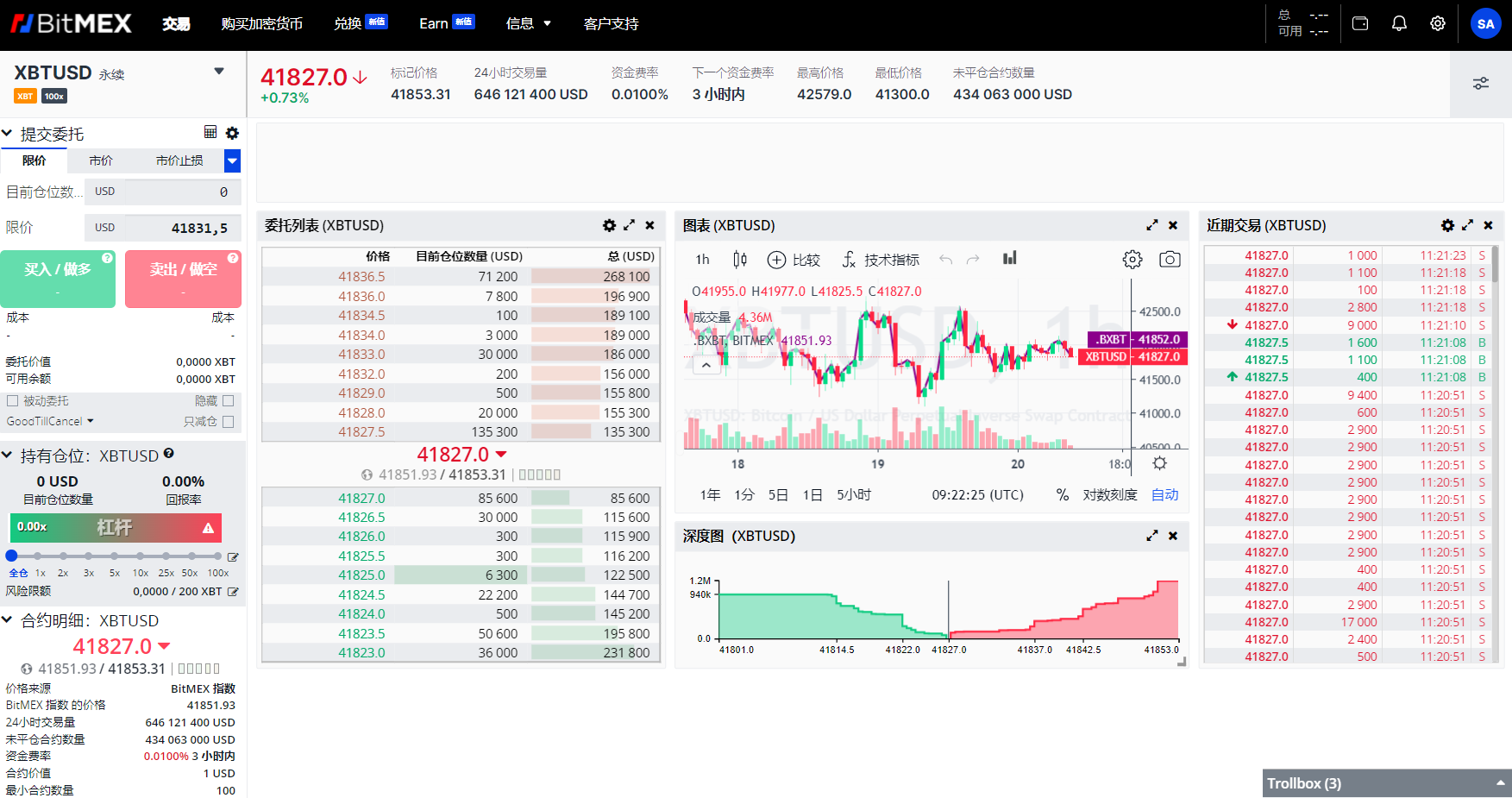Click chart undo arrow
The width and height of the screenshot is (1512, 798).
(946, 260)
